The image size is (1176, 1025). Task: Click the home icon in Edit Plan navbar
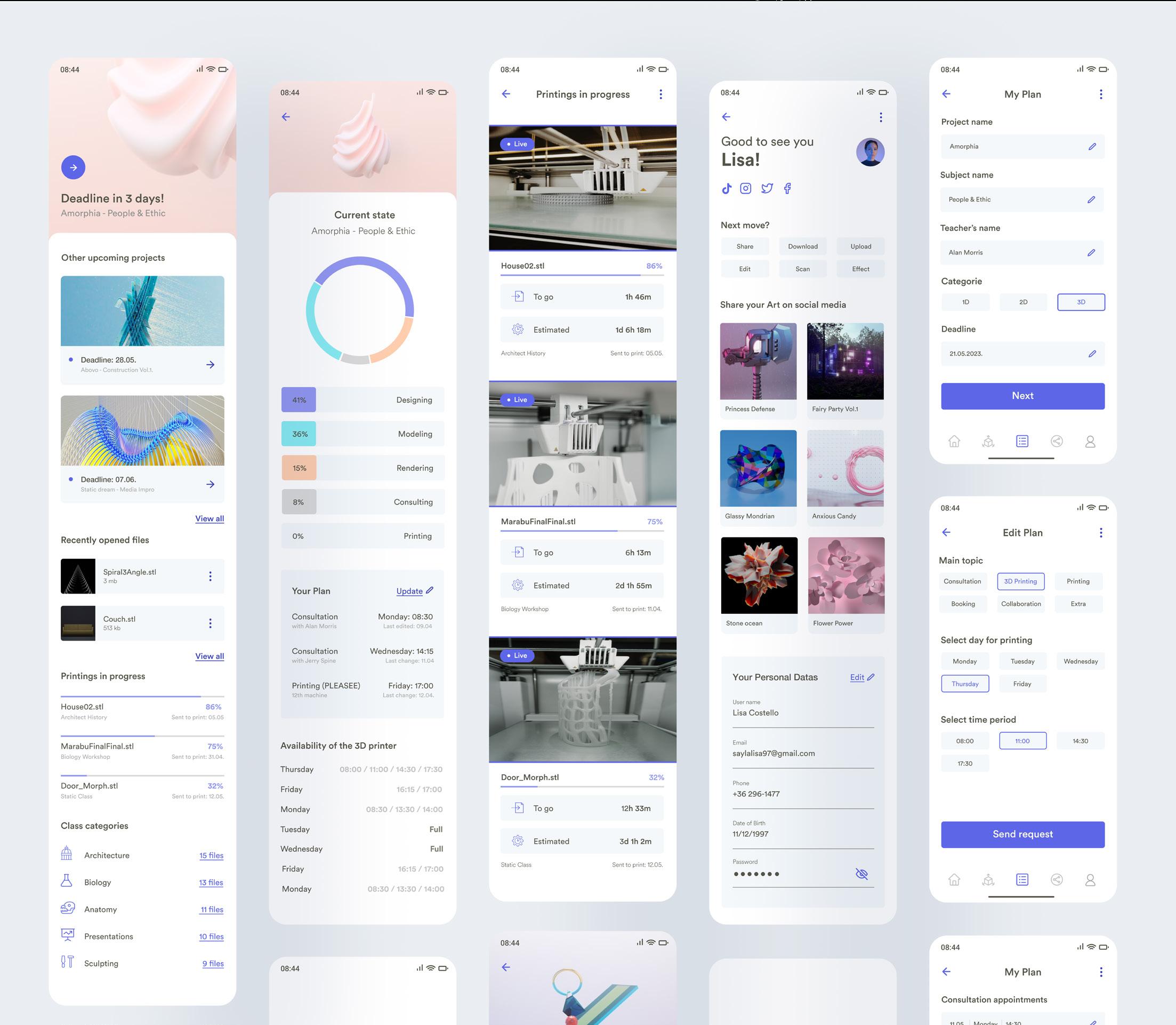pos(954,880)
